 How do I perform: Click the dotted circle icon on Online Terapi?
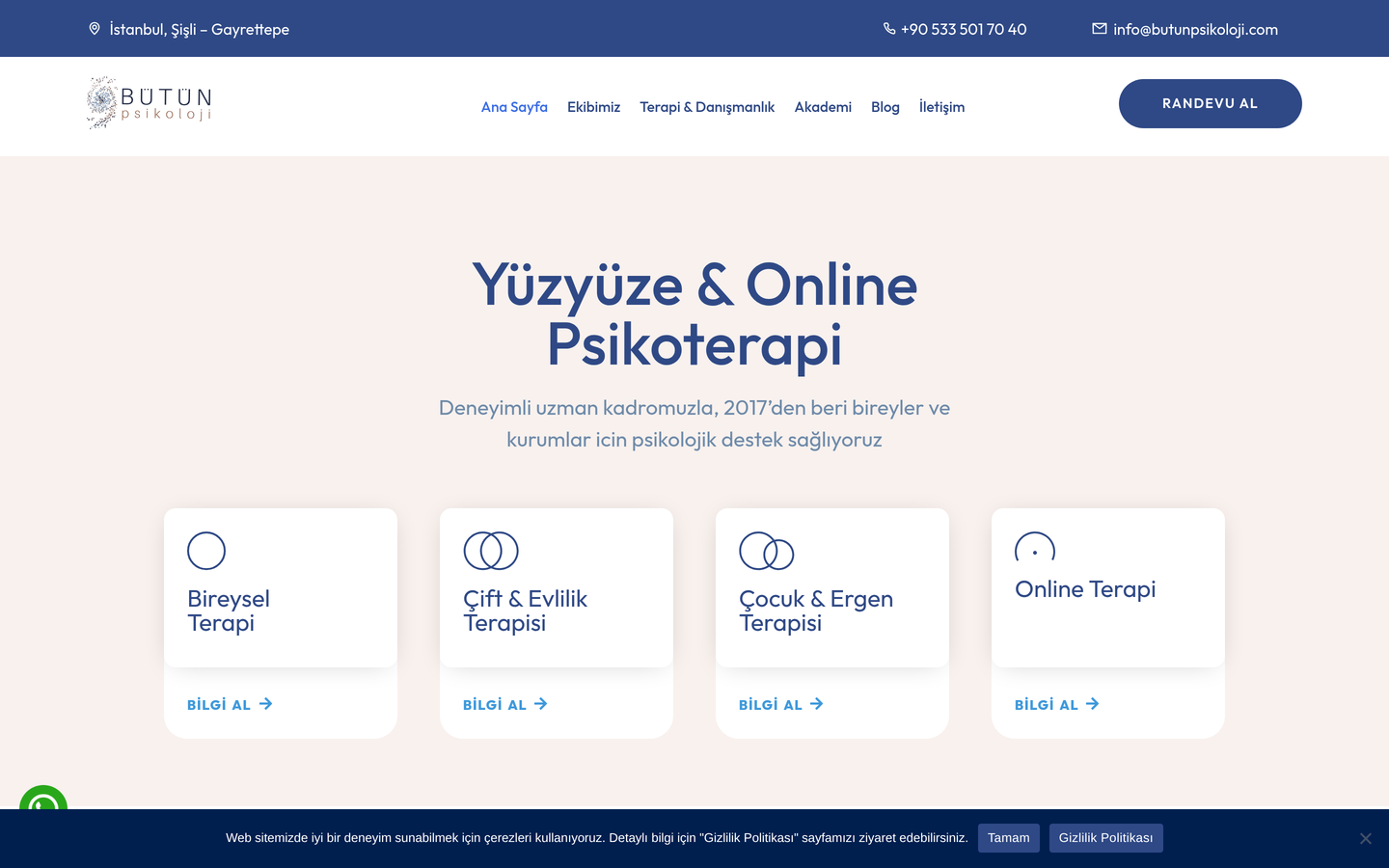click(x=1035, y=547)
